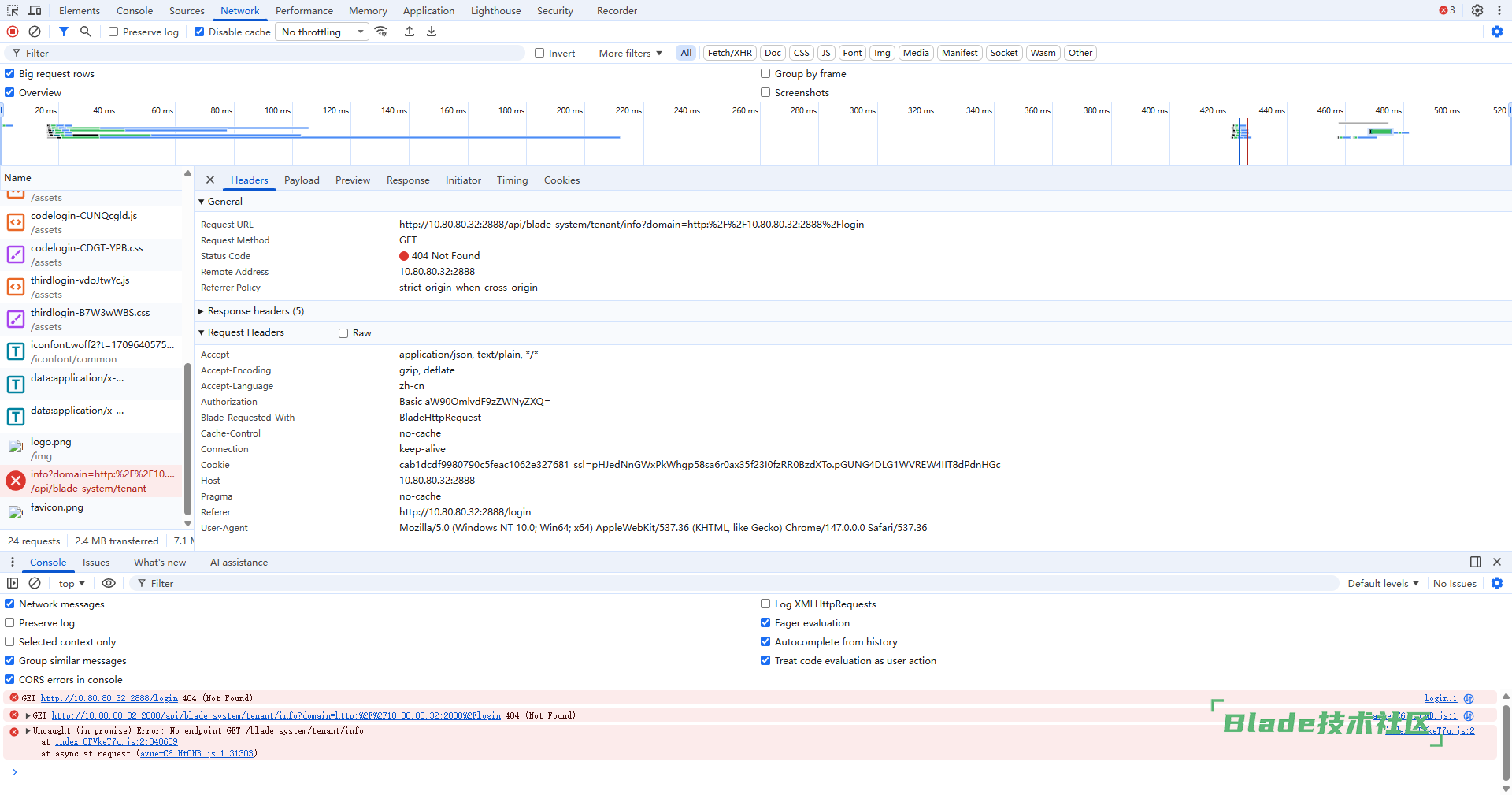The width and height of the screenshot is (1512, 795).
Task: Open the Timing tab
Action: tap(512, 180)
